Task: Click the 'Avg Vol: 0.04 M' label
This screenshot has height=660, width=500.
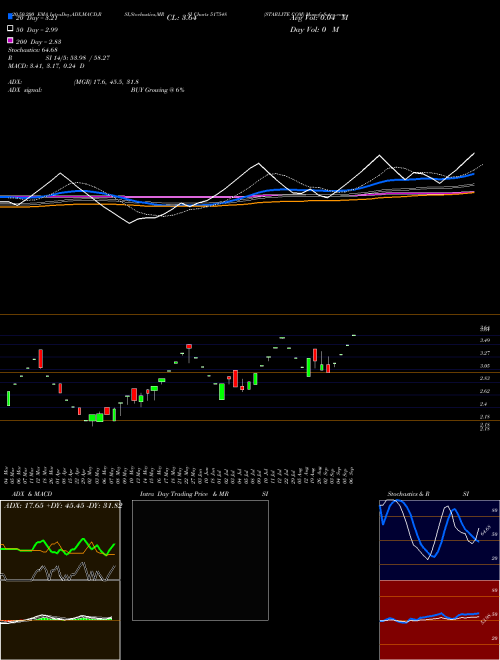Action: point(319,18)
